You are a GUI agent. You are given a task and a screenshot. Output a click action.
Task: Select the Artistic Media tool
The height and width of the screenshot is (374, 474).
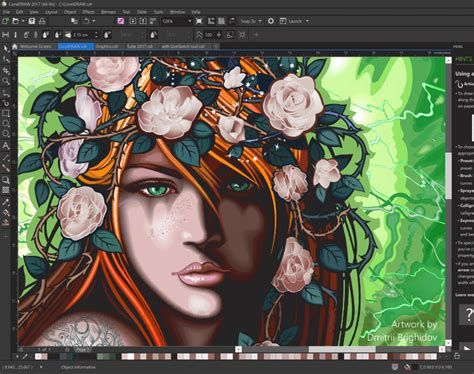pos(6,103)
